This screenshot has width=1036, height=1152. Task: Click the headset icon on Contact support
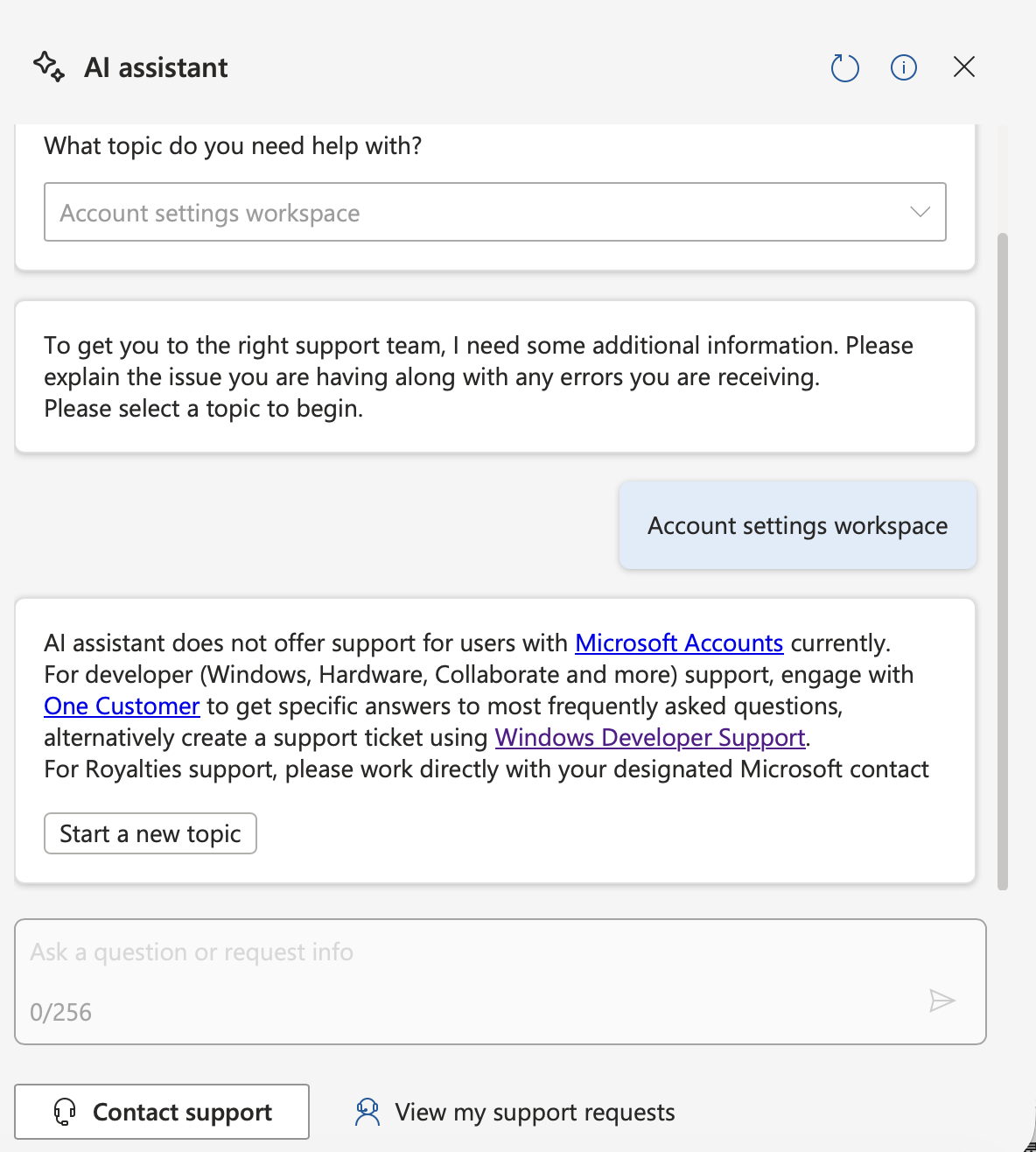[65, 1112]
